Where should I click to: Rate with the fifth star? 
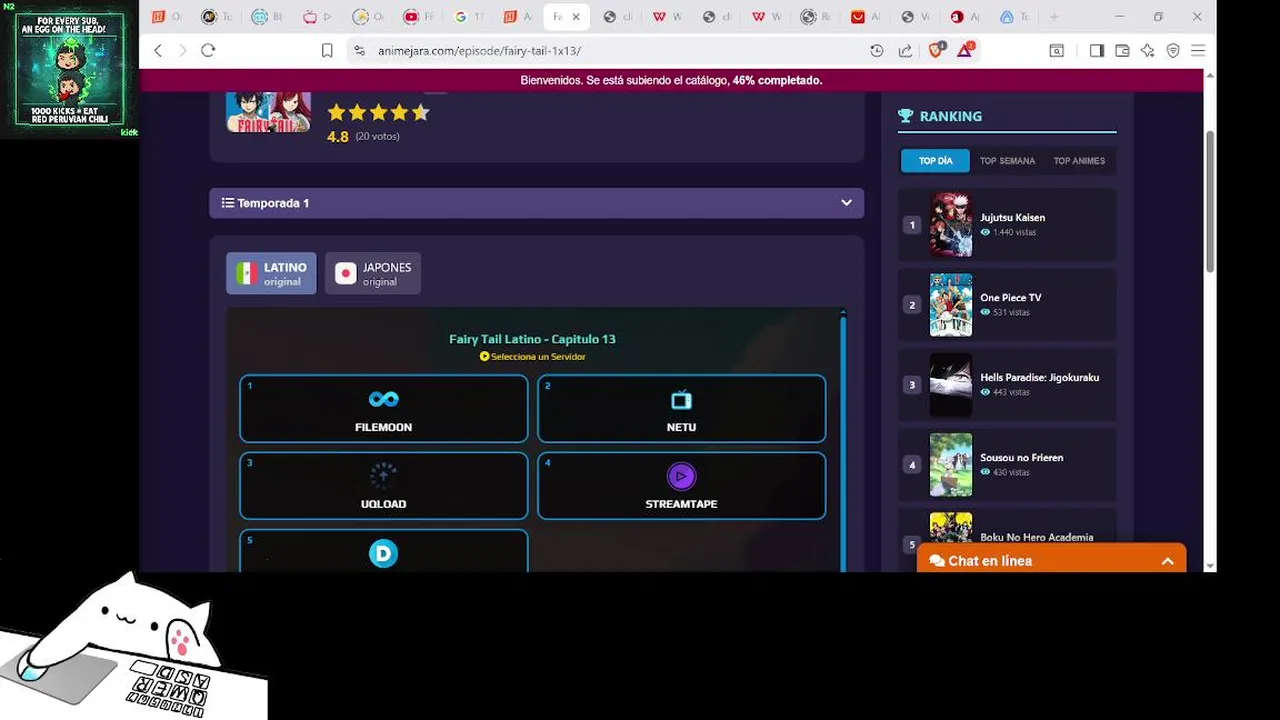421,113
